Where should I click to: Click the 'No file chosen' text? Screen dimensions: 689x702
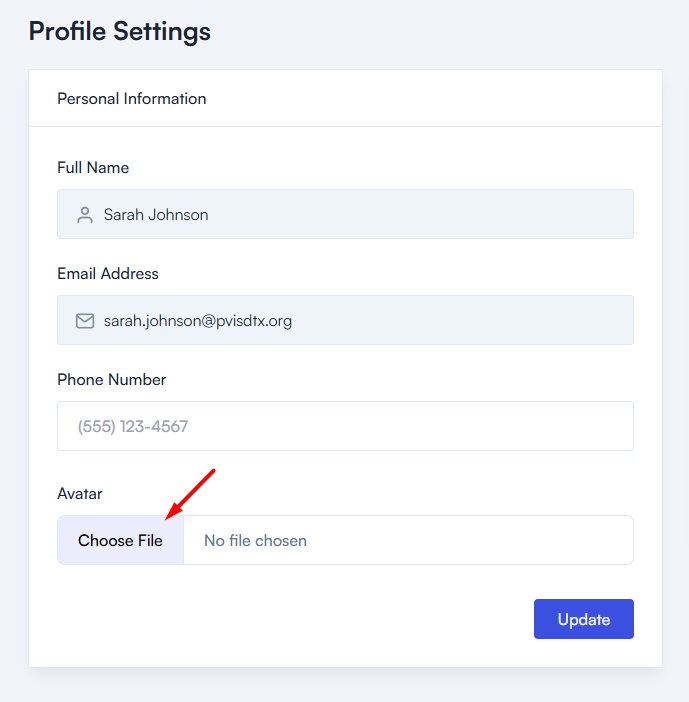pyautogui.click(x=255, y=541)
